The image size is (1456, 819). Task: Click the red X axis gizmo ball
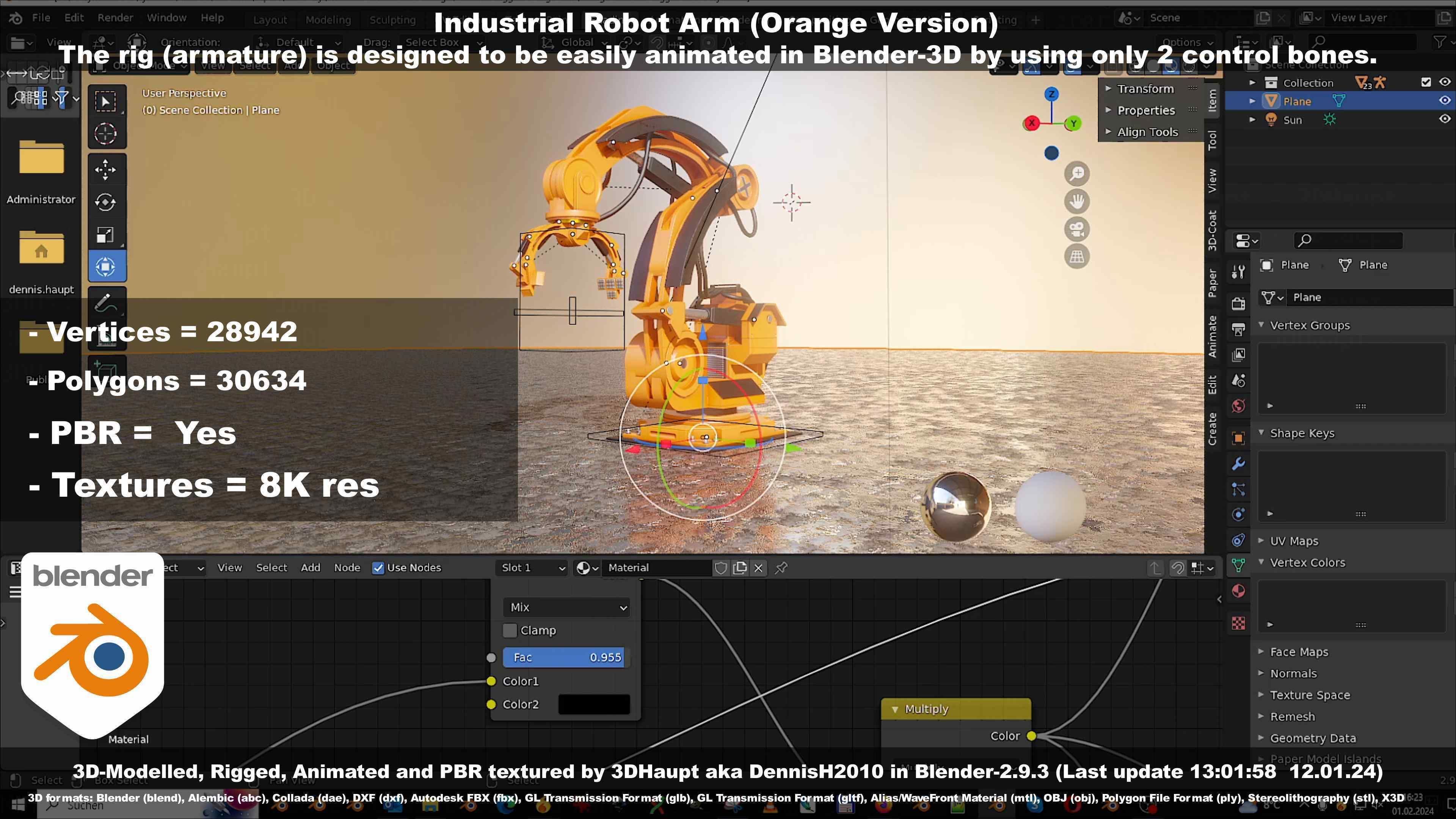coord(1031,122)
